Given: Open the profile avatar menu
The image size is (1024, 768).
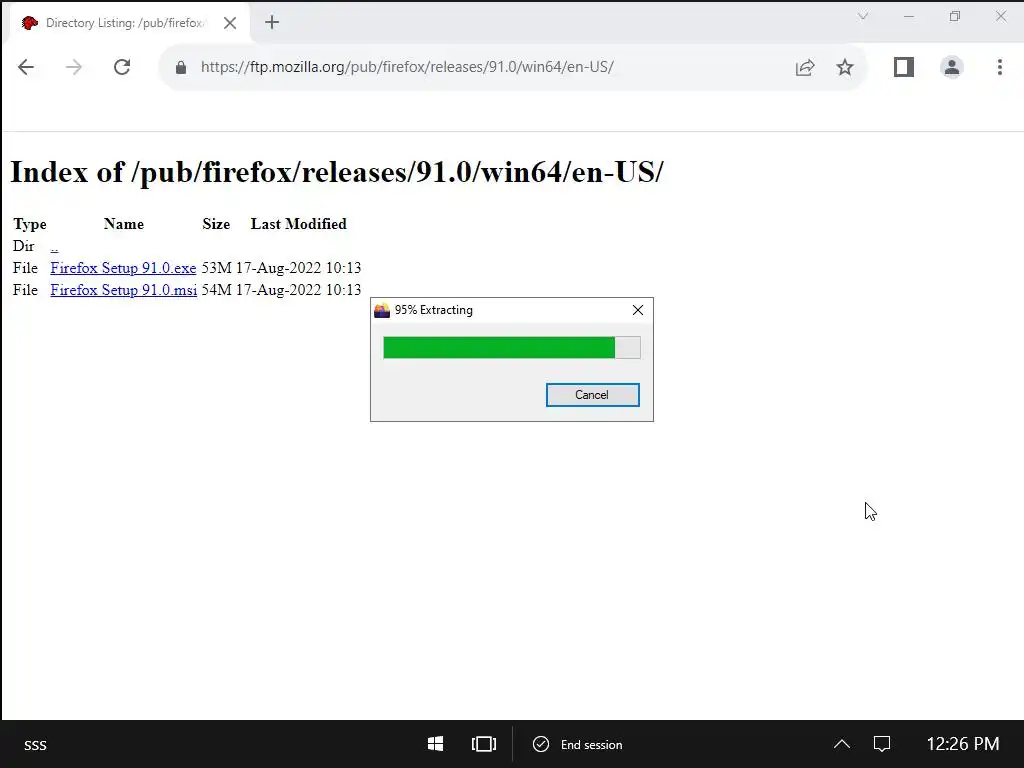Looking at the screenshot, I should click(x=952, y=67).
